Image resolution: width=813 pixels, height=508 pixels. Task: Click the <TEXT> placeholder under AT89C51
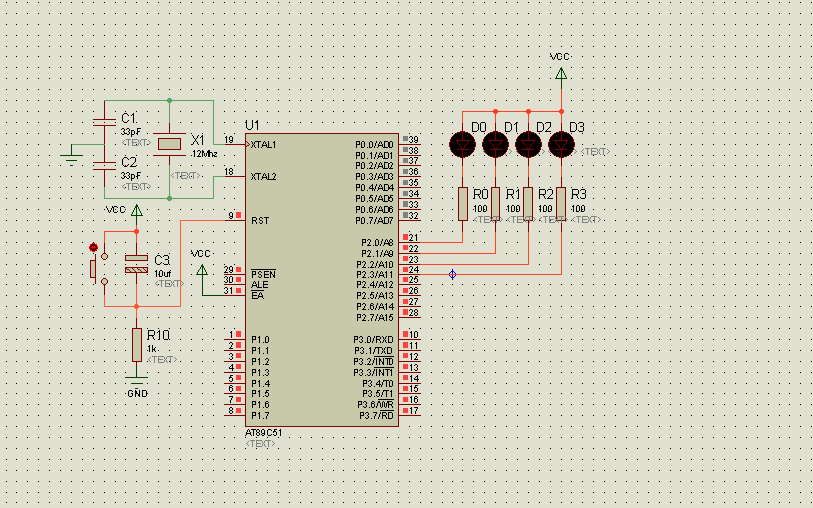coord(260,444)
